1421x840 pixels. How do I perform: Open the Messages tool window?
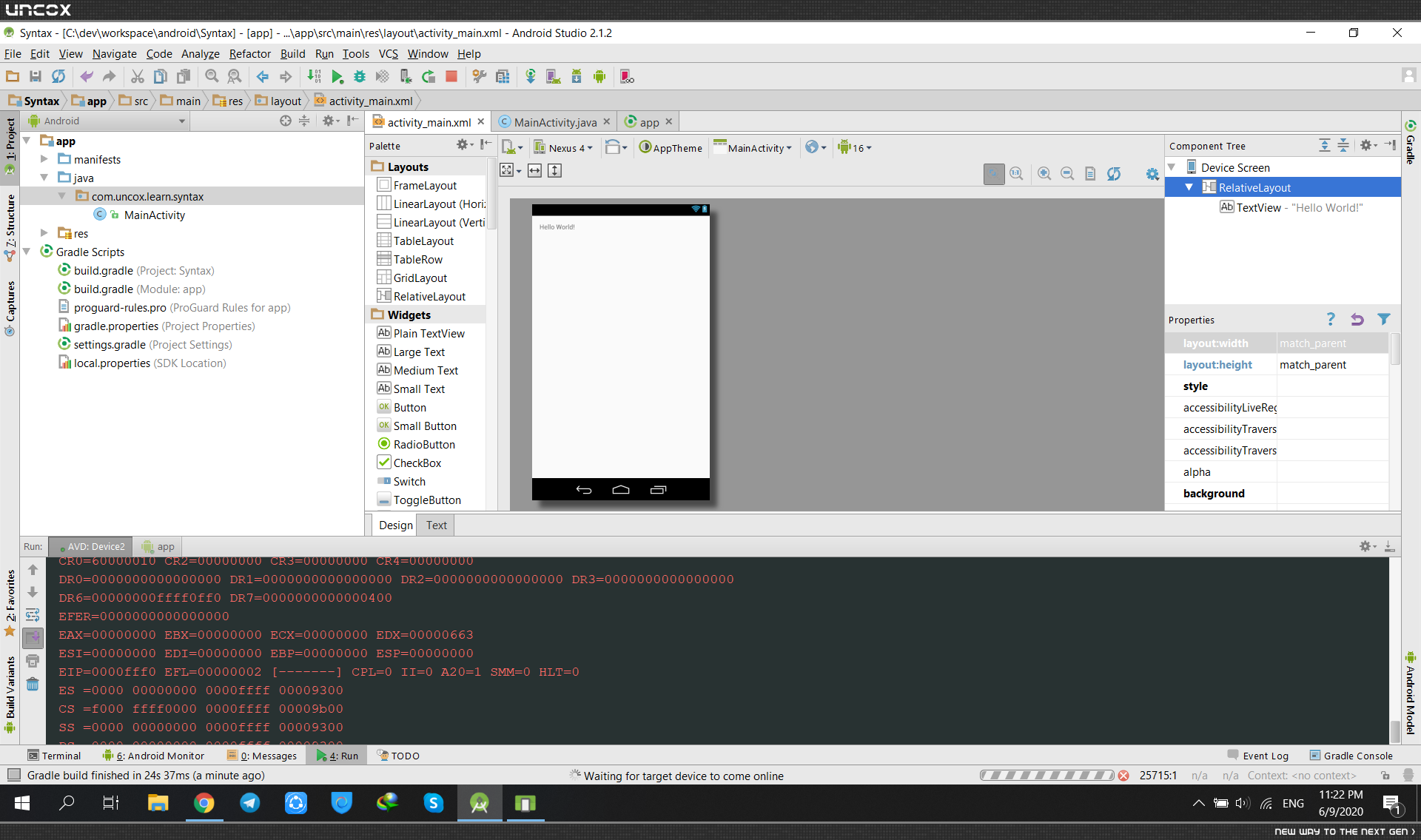tap(262, 756)
